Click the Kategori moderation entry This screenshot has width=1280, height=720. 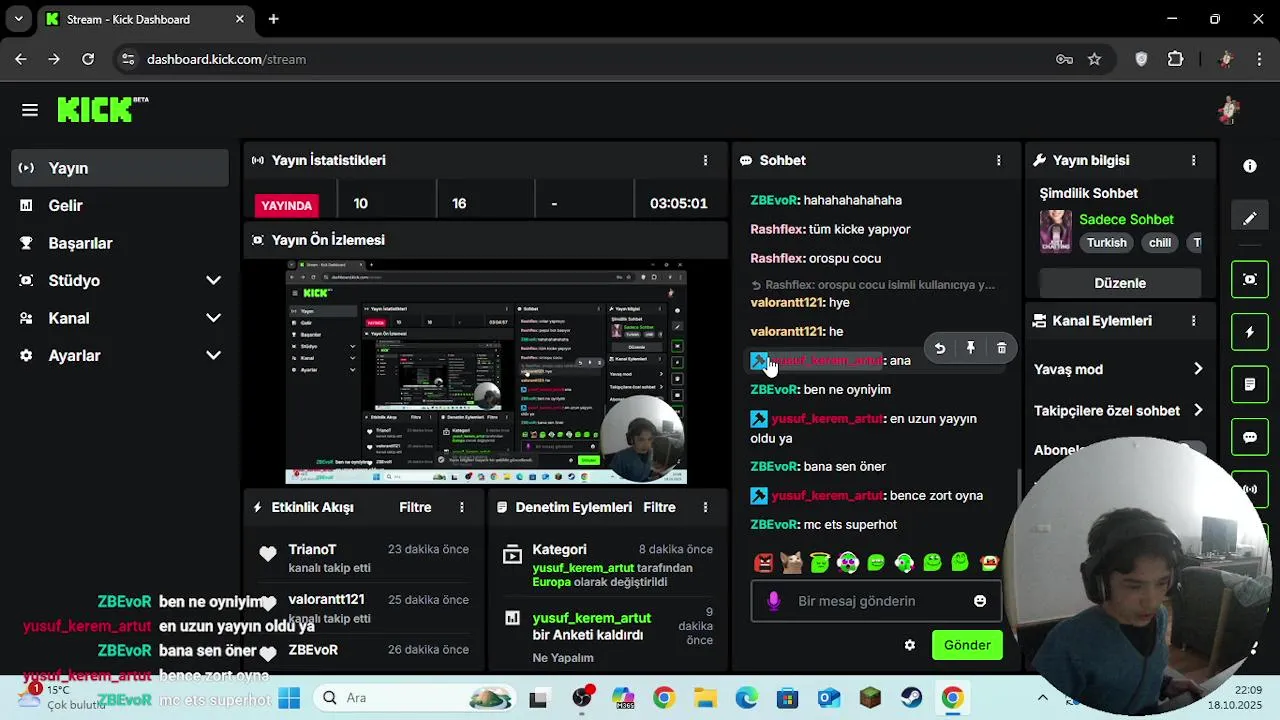pyautogui.click(x=608, y=565)
